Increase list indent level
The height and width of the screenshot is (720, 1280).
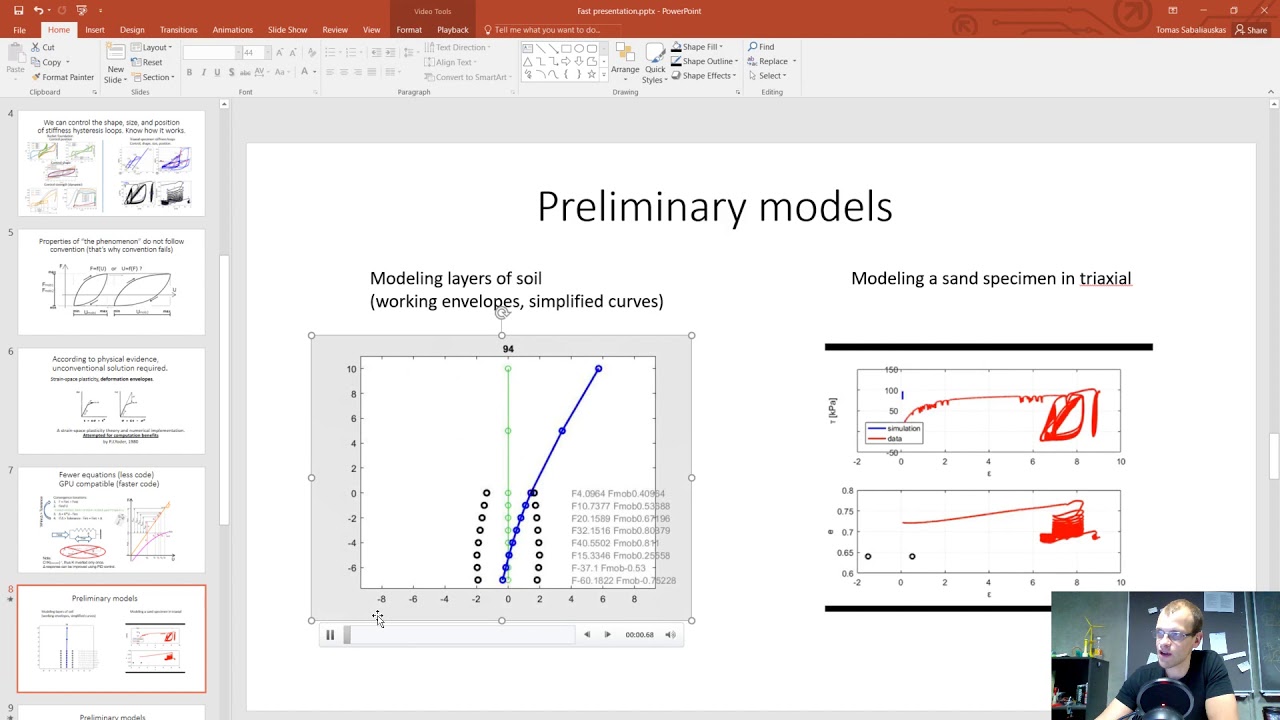[391, 52]
